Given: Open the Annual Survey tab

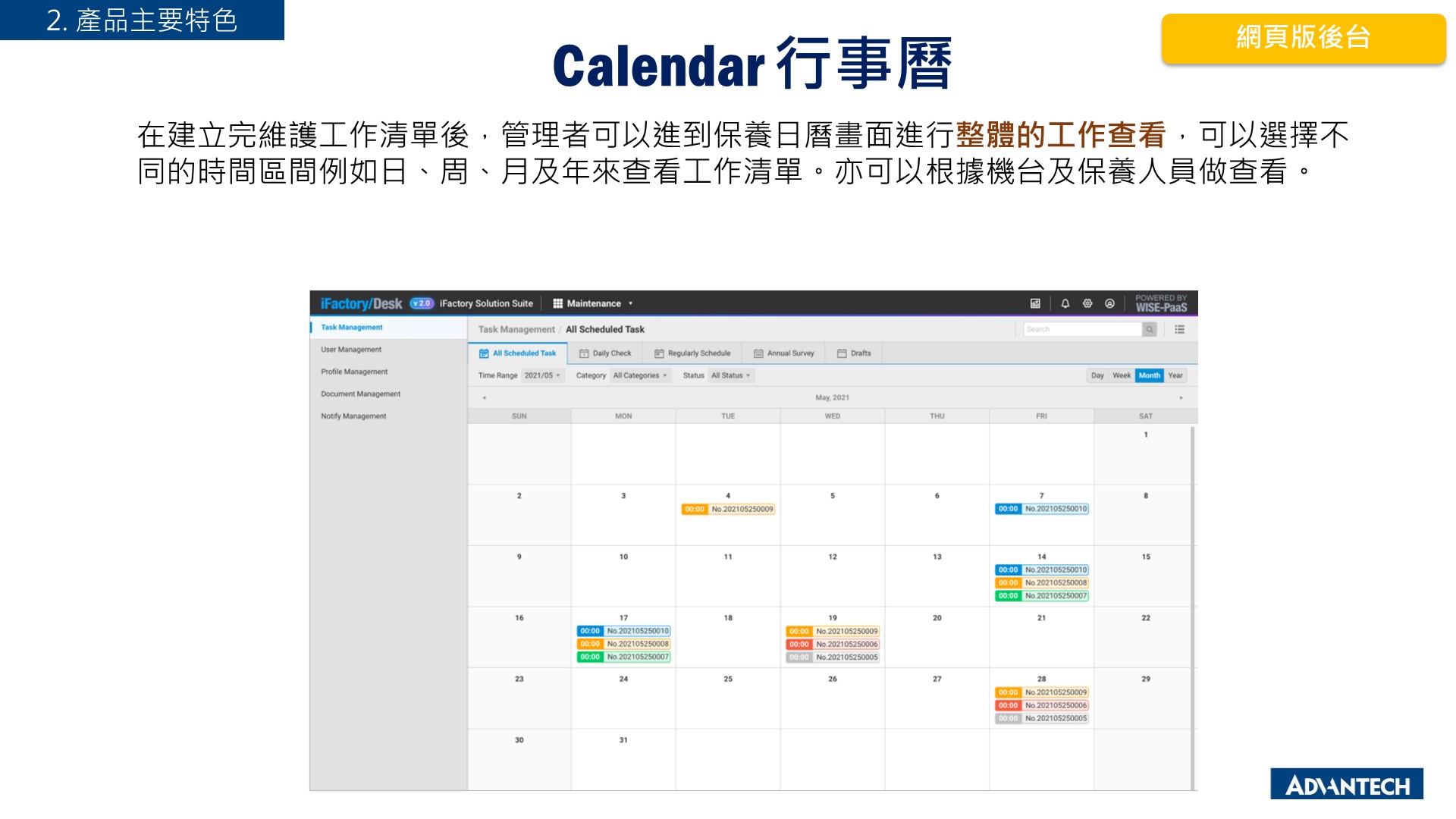Looking at the screenshot, I should [784, 353].
